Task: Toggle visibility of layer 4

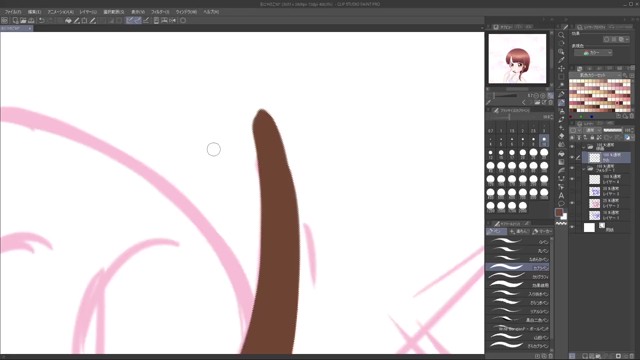Action: tap(572, 179)
